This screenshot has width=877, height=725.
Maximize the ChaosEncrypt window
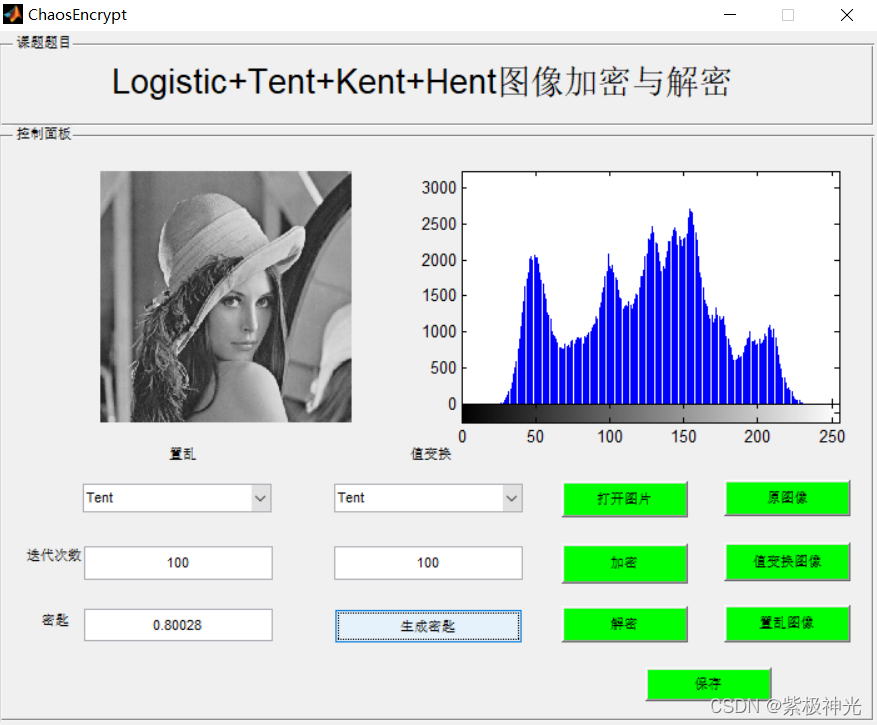point(788,15)
